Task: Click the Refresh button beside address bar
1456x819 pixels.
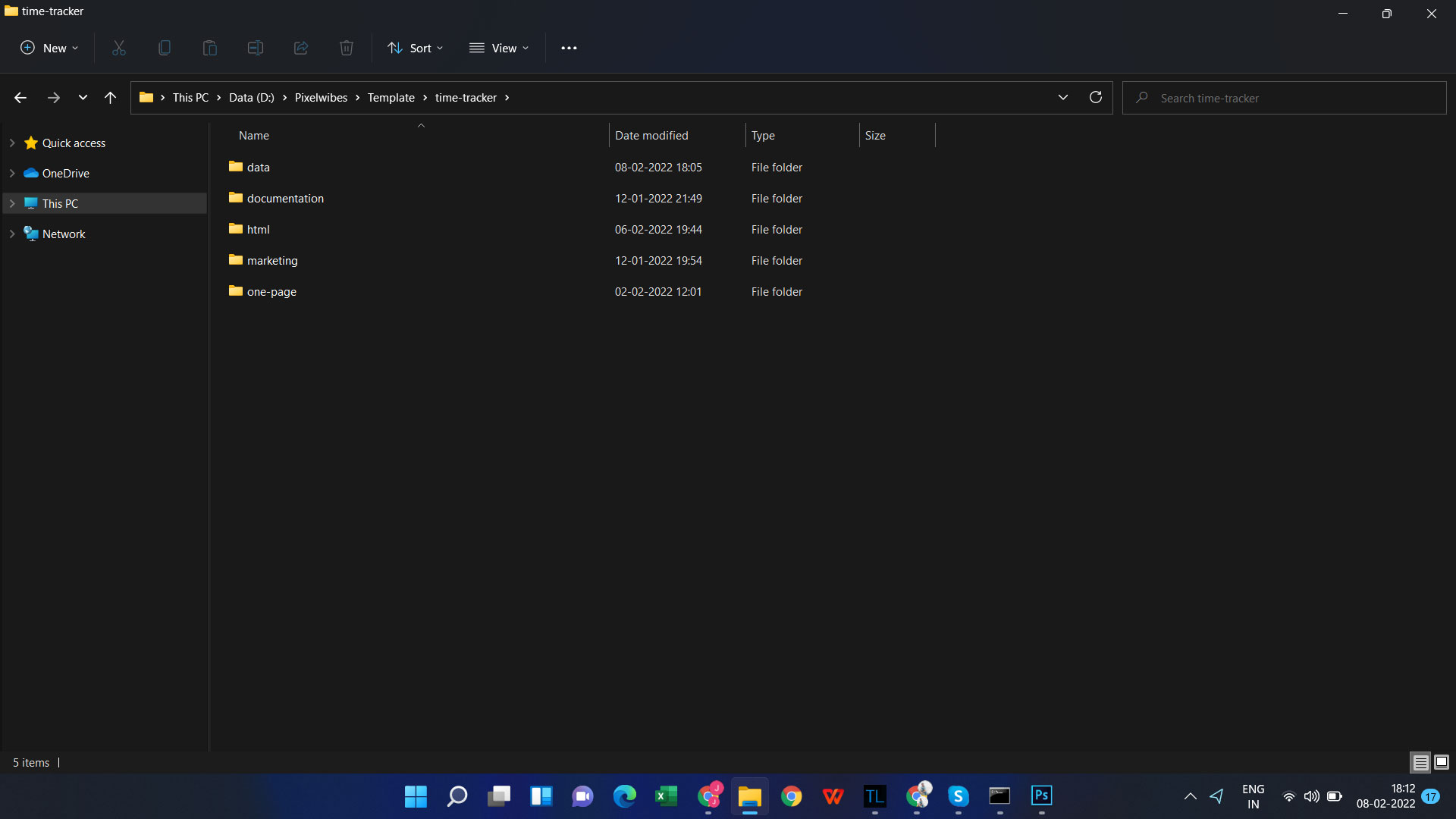Action: point(1095,97)
